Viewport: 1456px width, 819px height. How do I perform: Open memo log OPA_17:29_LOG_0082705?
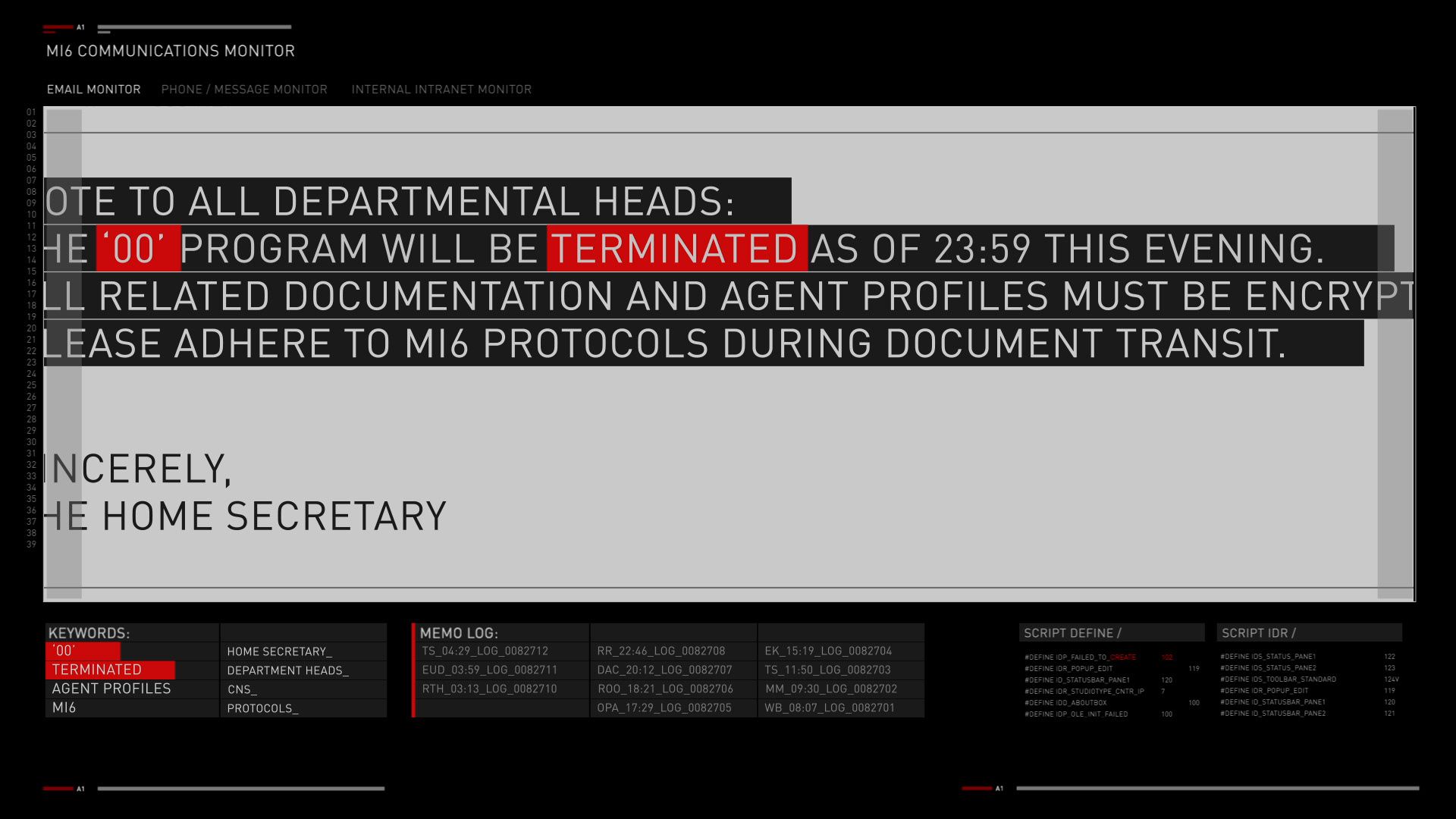point(664,708)
